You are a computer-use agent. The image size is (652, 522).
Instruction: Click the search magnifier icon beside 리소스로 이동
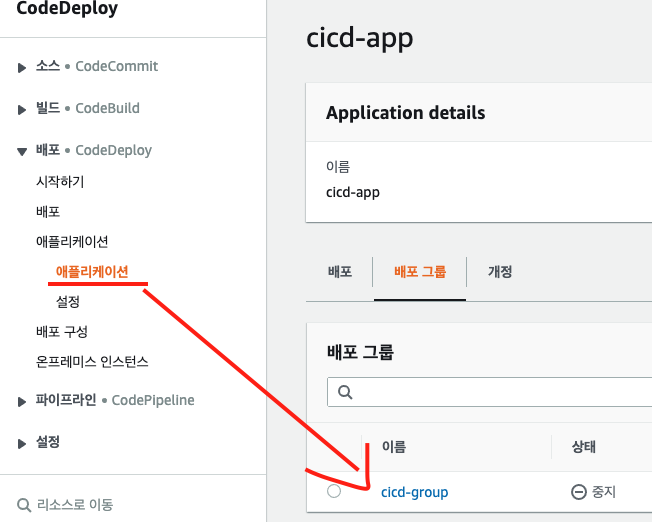click(x=24, y=505)
